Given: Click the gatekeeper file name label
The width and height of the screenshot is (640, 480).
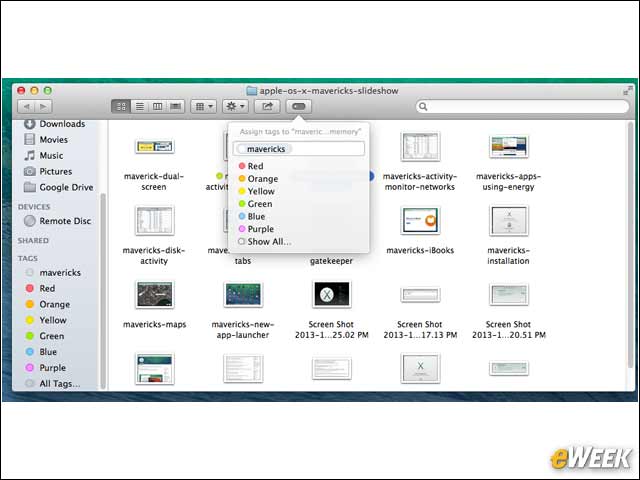Looking at the screenshot, I should (331, 261).
